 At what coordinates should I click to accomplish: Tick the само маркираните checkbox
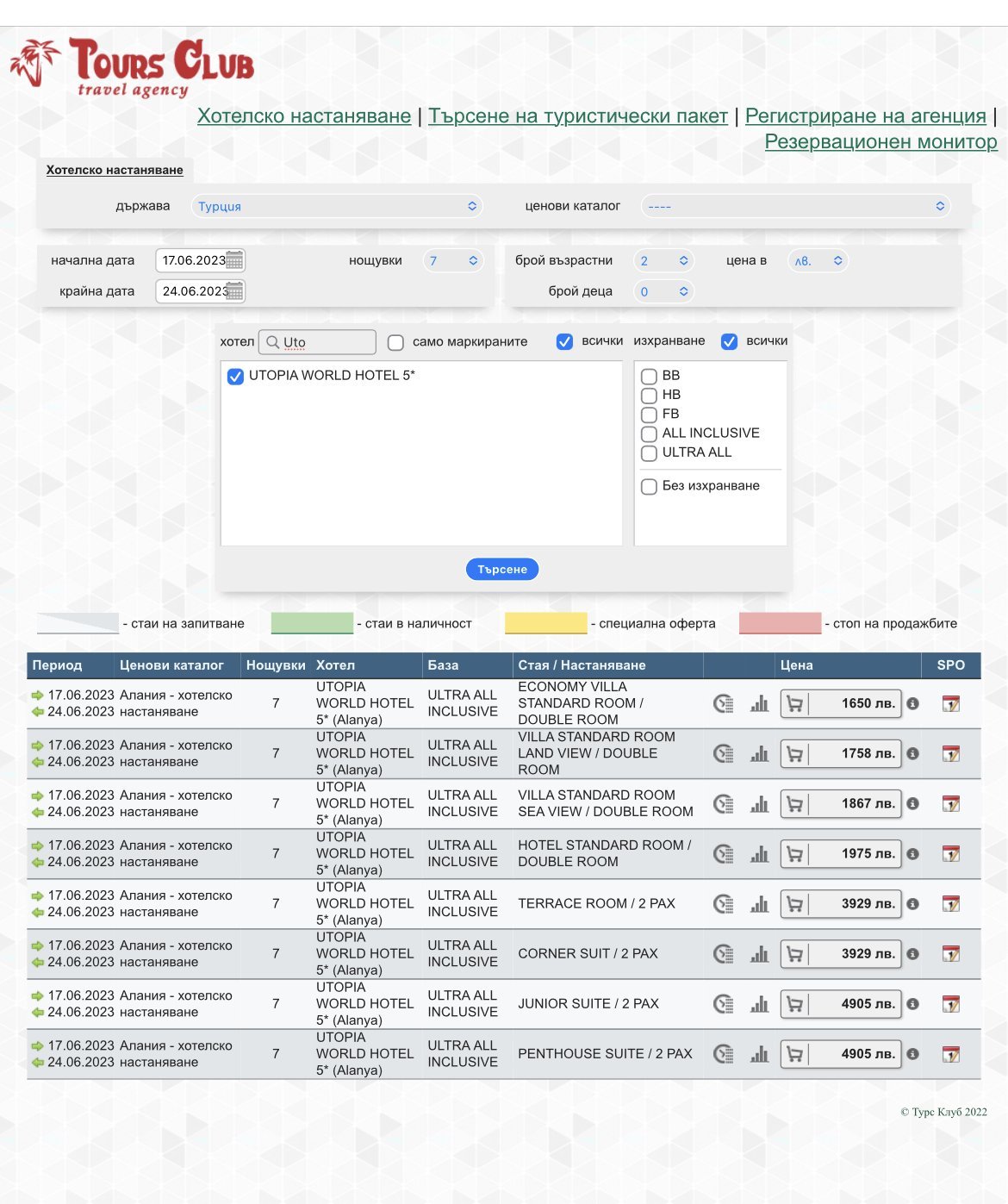pos(395,342)
